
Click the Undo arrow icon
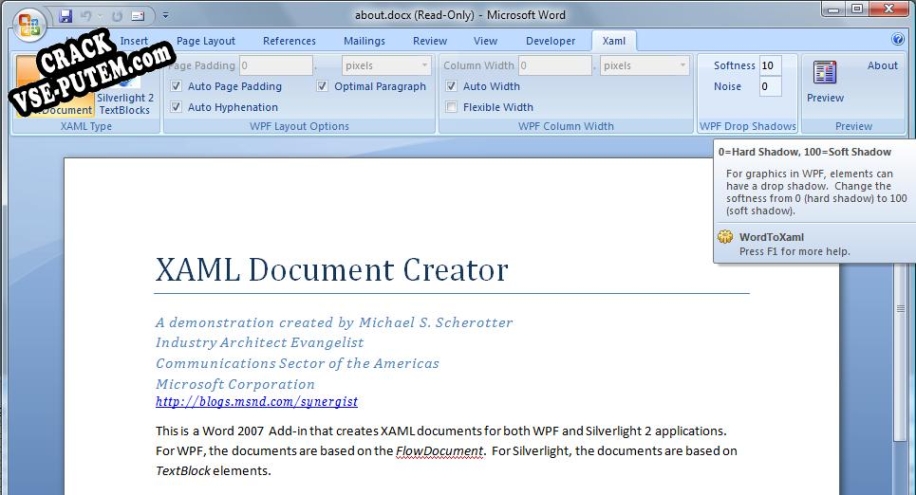pyautogui.click(x=86, y=16)
